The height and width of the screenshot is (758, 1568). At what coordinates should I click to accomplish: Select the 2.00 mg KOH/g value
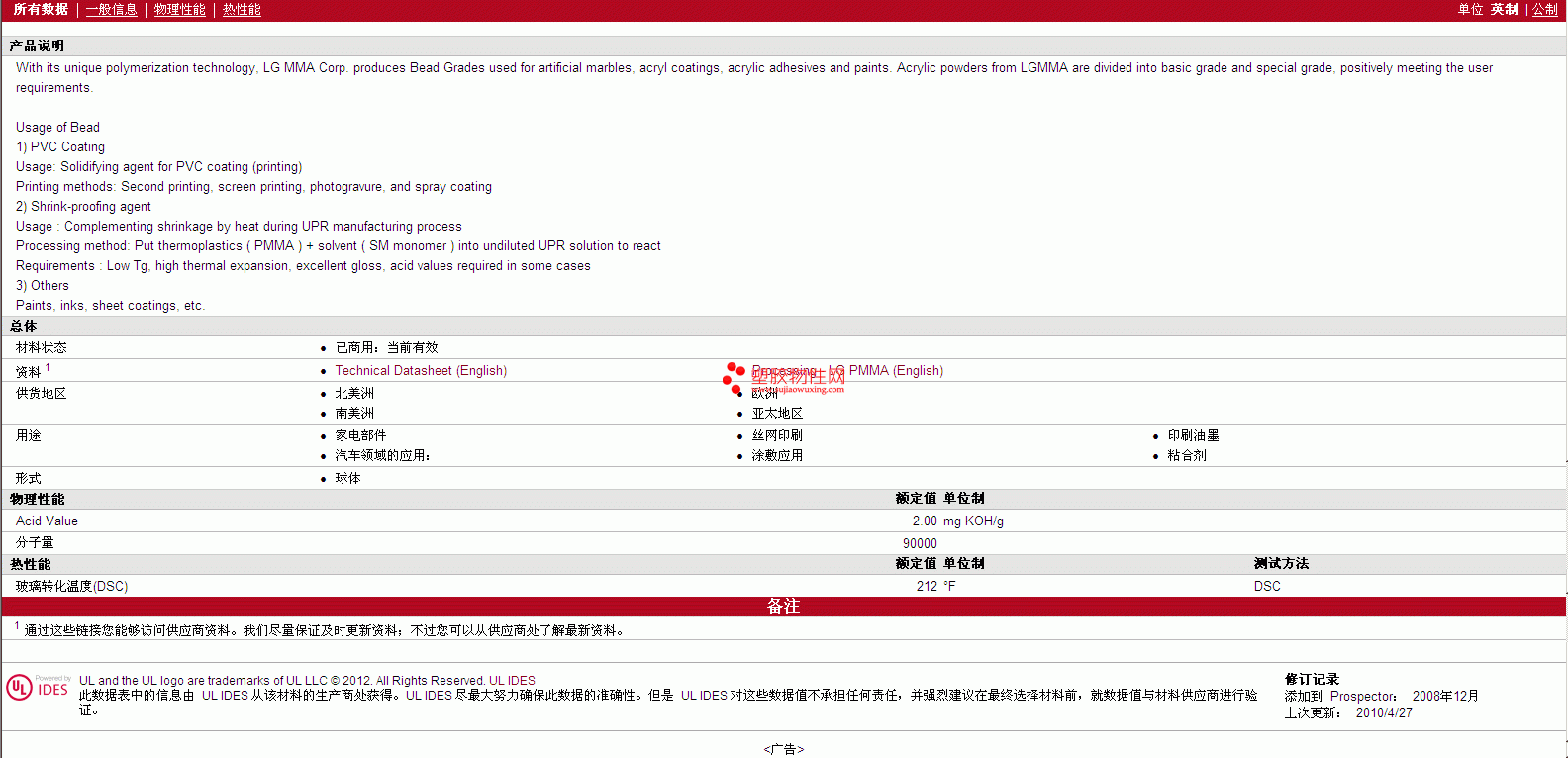(957, 521)
